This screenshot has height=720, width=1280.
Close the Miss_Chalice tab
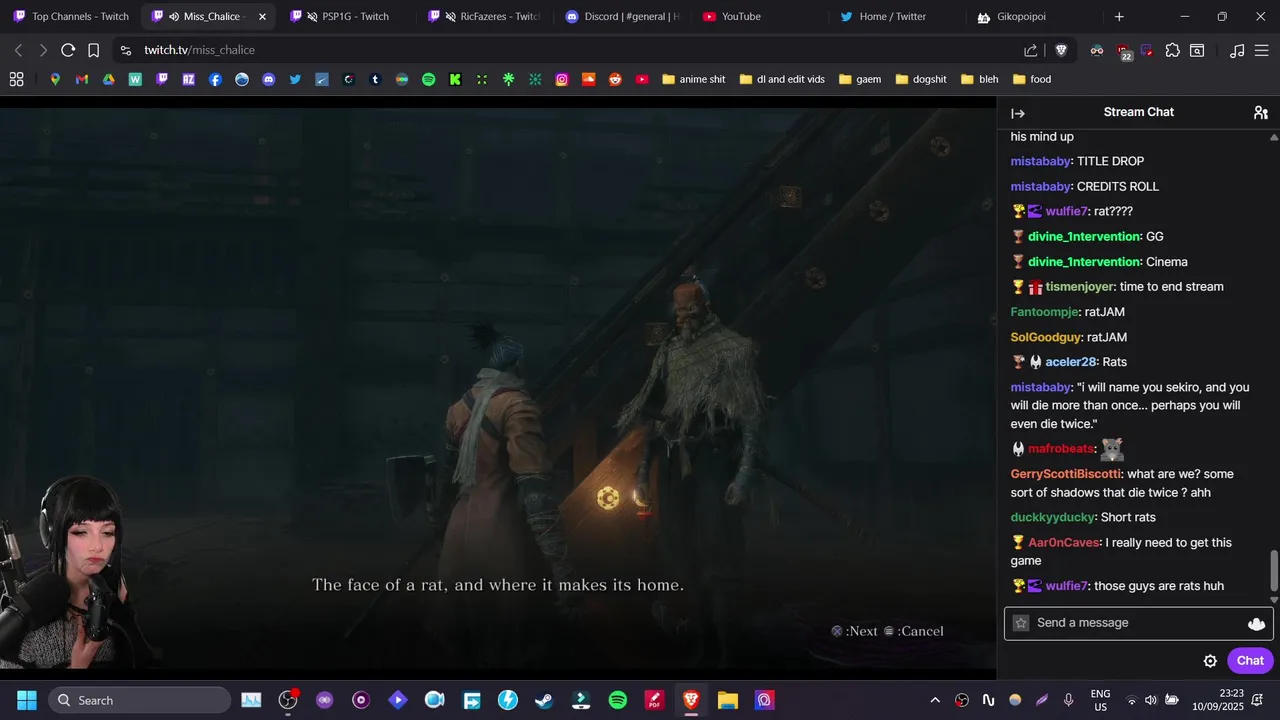coord(262,17)
